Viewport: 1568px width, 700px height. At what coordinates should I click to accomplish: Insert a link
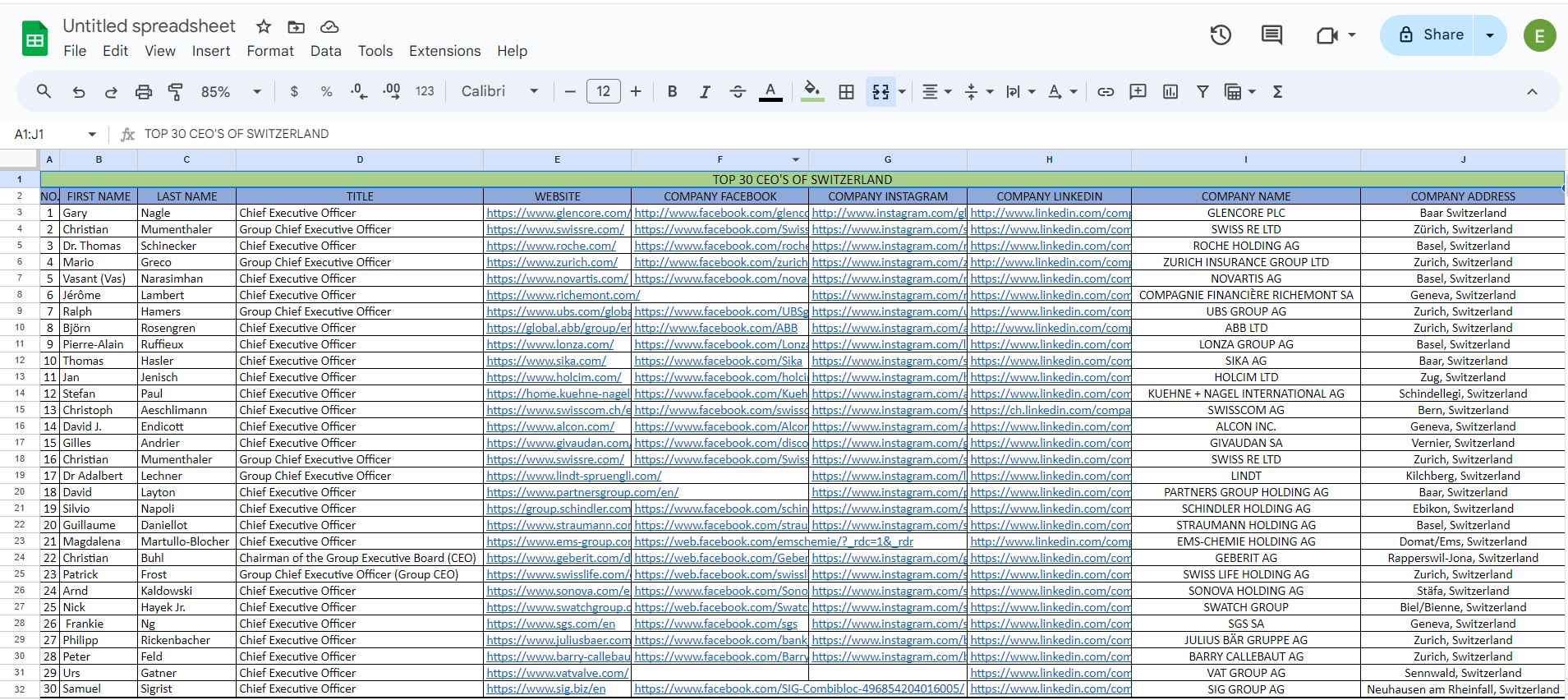click(1106, 92)
